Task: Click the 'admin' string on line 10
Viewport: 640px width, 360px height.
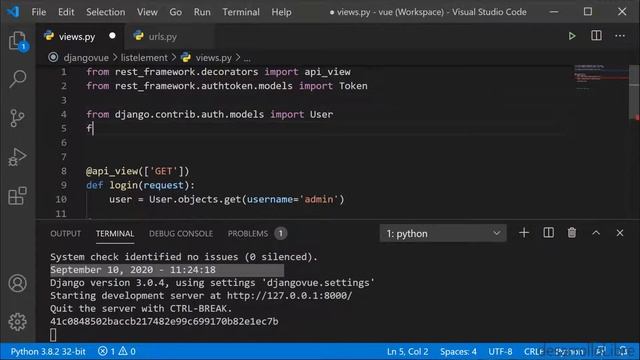Action: click(319, 199)
